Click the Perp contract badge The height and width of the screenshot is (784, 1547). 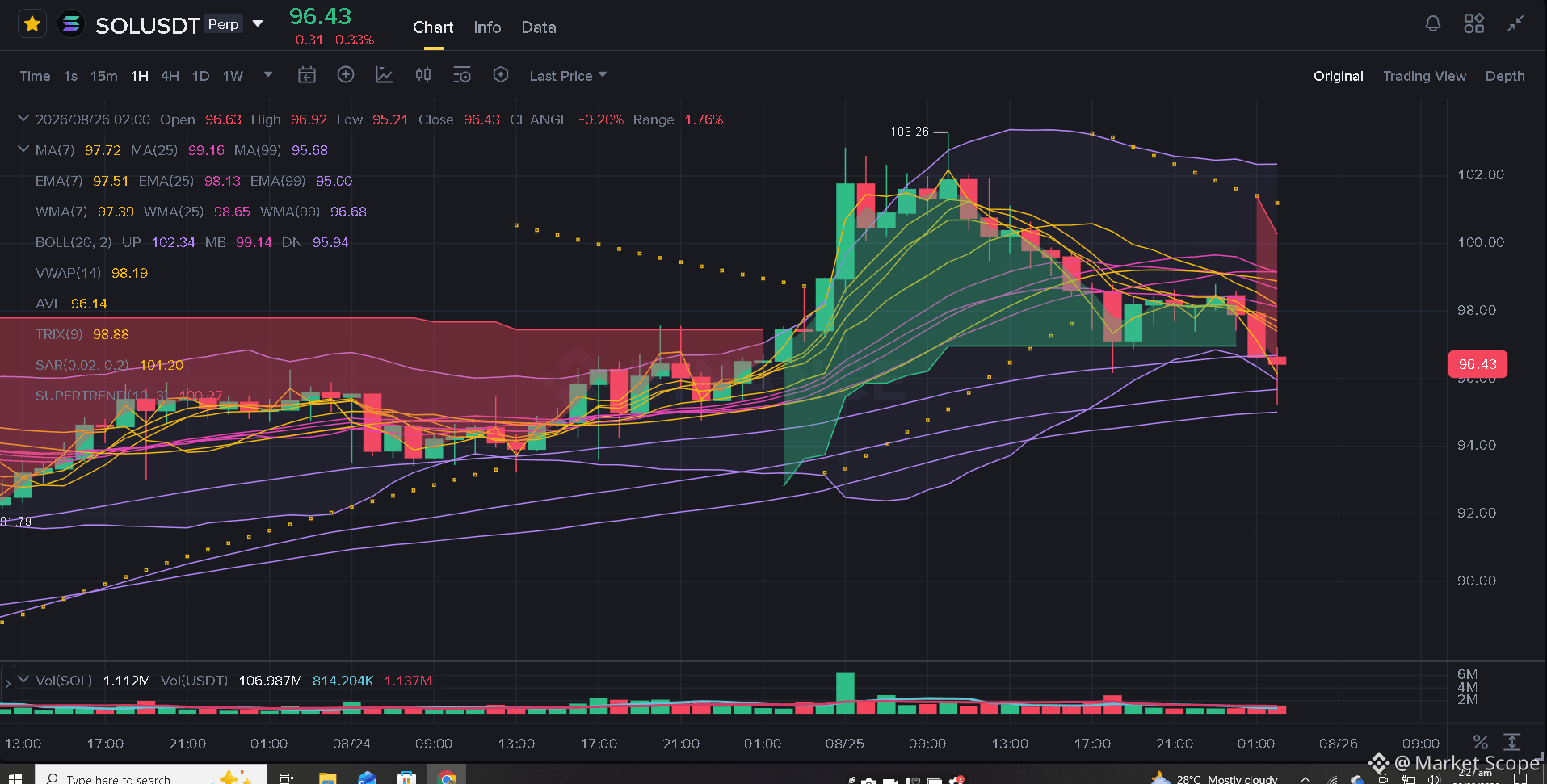pos(223,24)
